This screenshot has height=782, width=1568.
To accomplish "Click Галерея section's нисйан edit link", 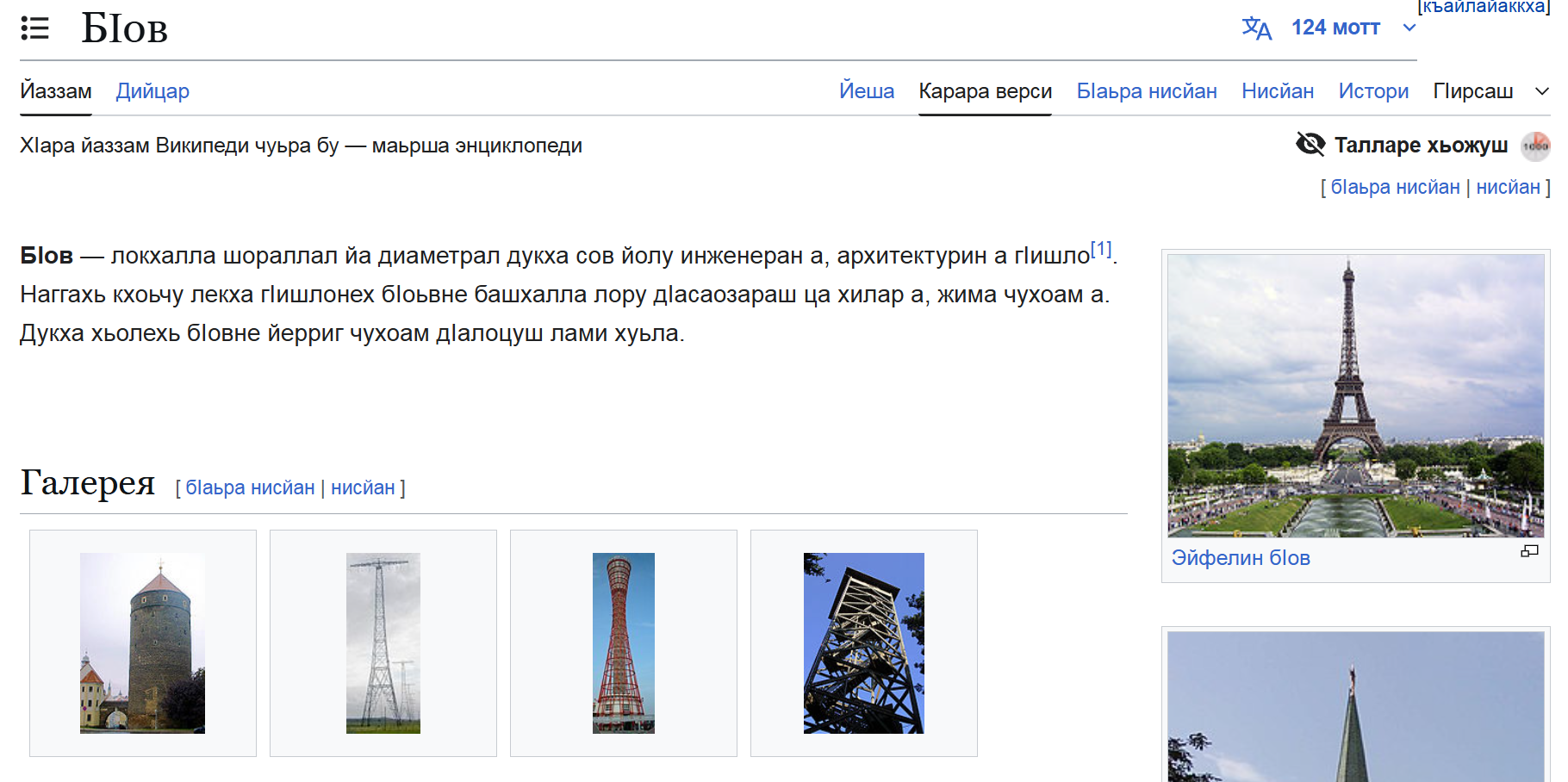I will [363, 487].
